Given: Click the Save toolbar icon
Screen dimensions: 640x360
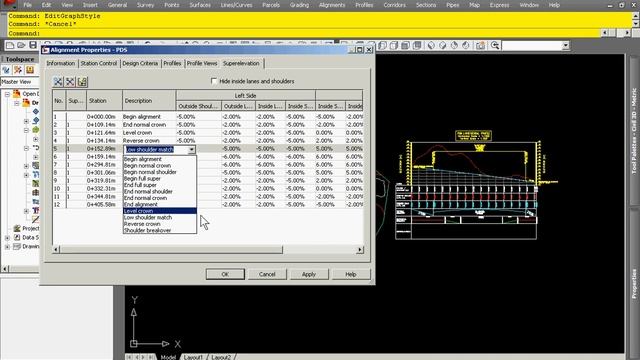Looking at the screenshot, I should coord(33,45).
